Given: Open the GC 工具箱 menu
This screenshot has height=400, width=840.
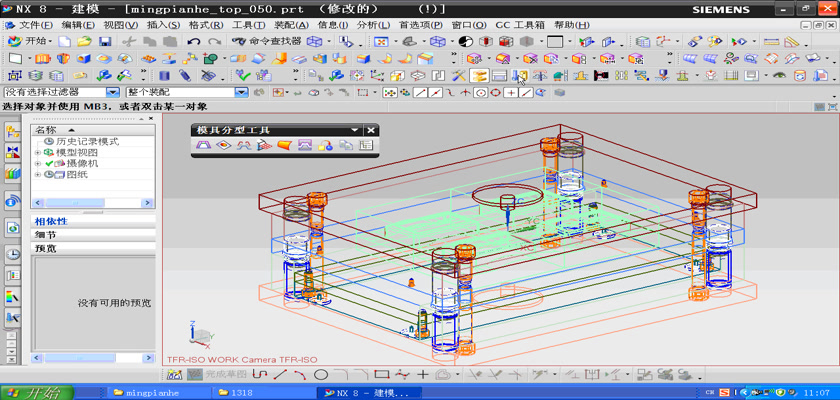Looking at the screenshot, I should click(520, 25).
